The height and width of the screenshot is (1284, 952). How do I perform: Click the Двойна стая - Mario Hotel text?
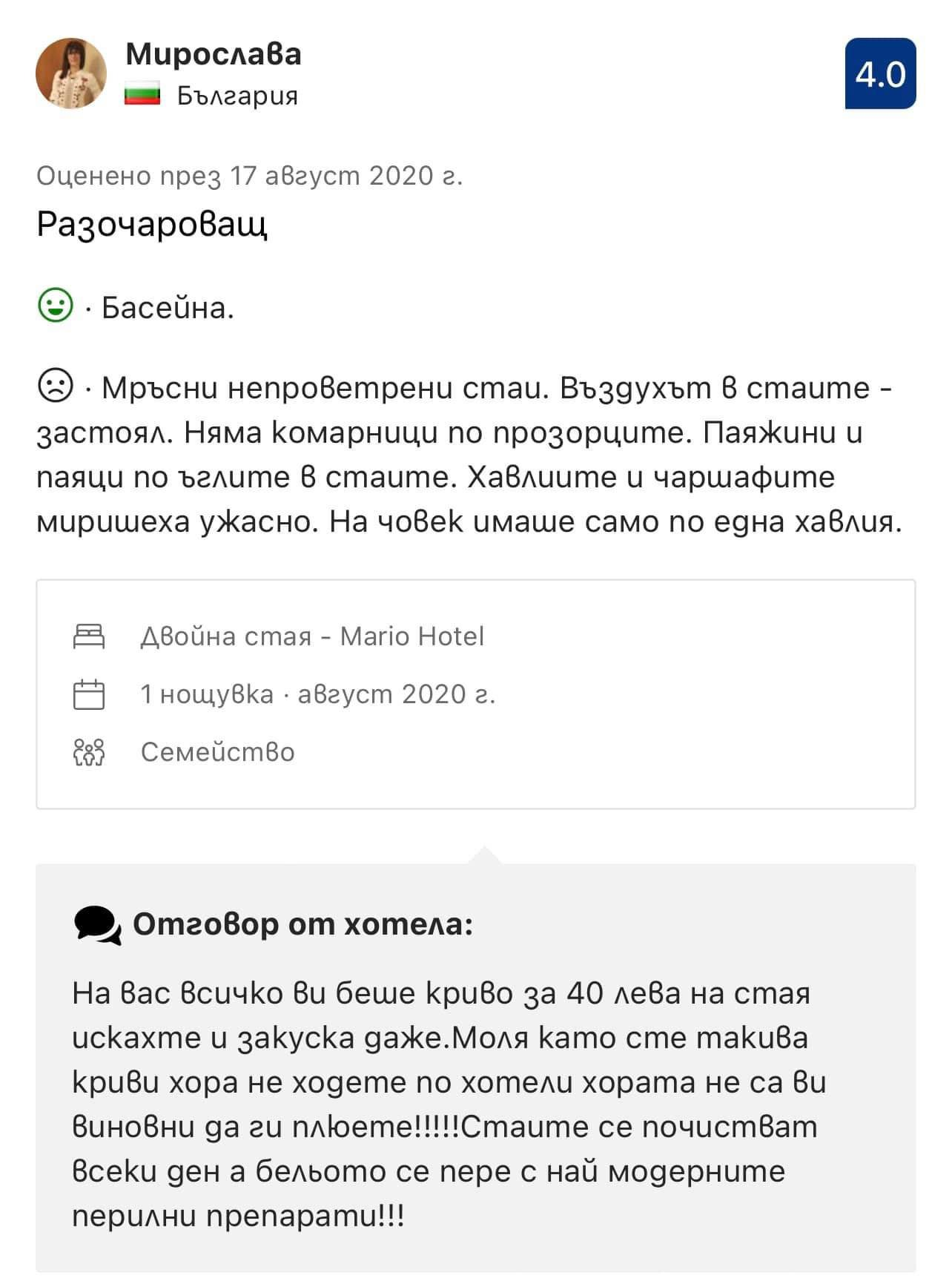tap(311, 636)
